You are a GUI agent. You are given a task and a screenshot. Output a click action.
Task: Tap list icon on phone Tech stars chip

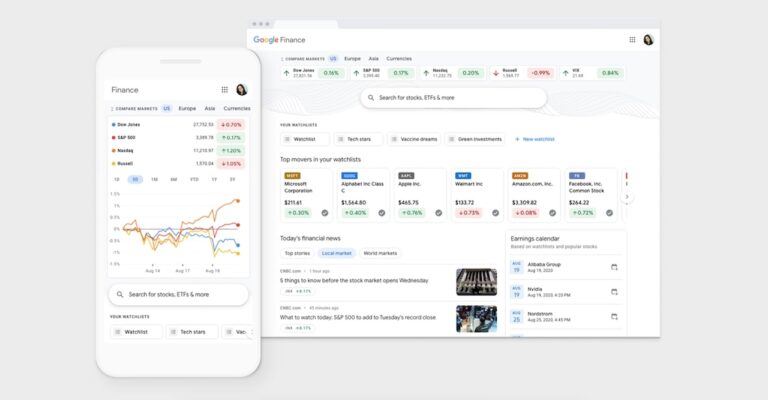[173, 332]
